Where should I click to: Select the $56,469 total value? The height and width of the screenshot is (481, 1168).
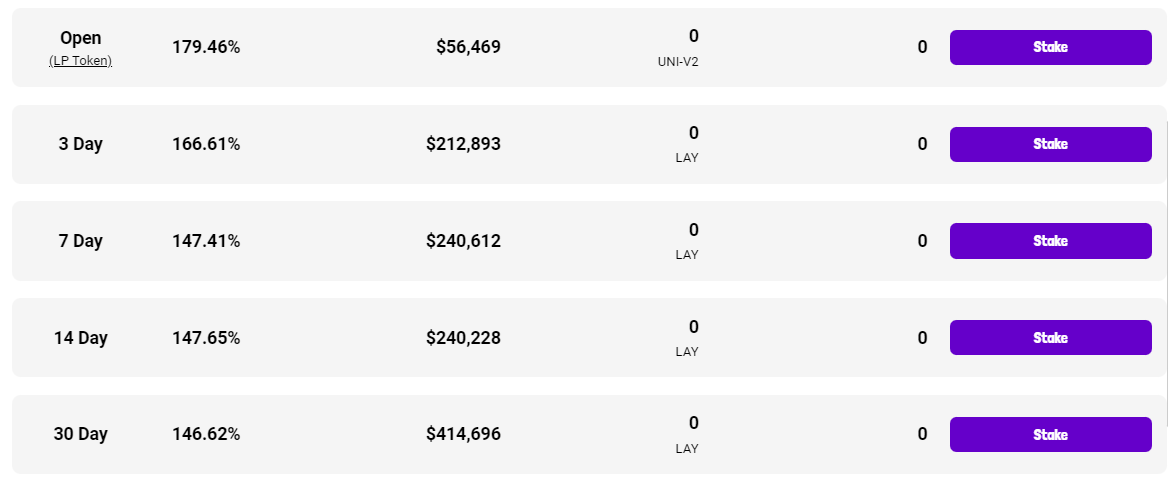tap(468, 47)
